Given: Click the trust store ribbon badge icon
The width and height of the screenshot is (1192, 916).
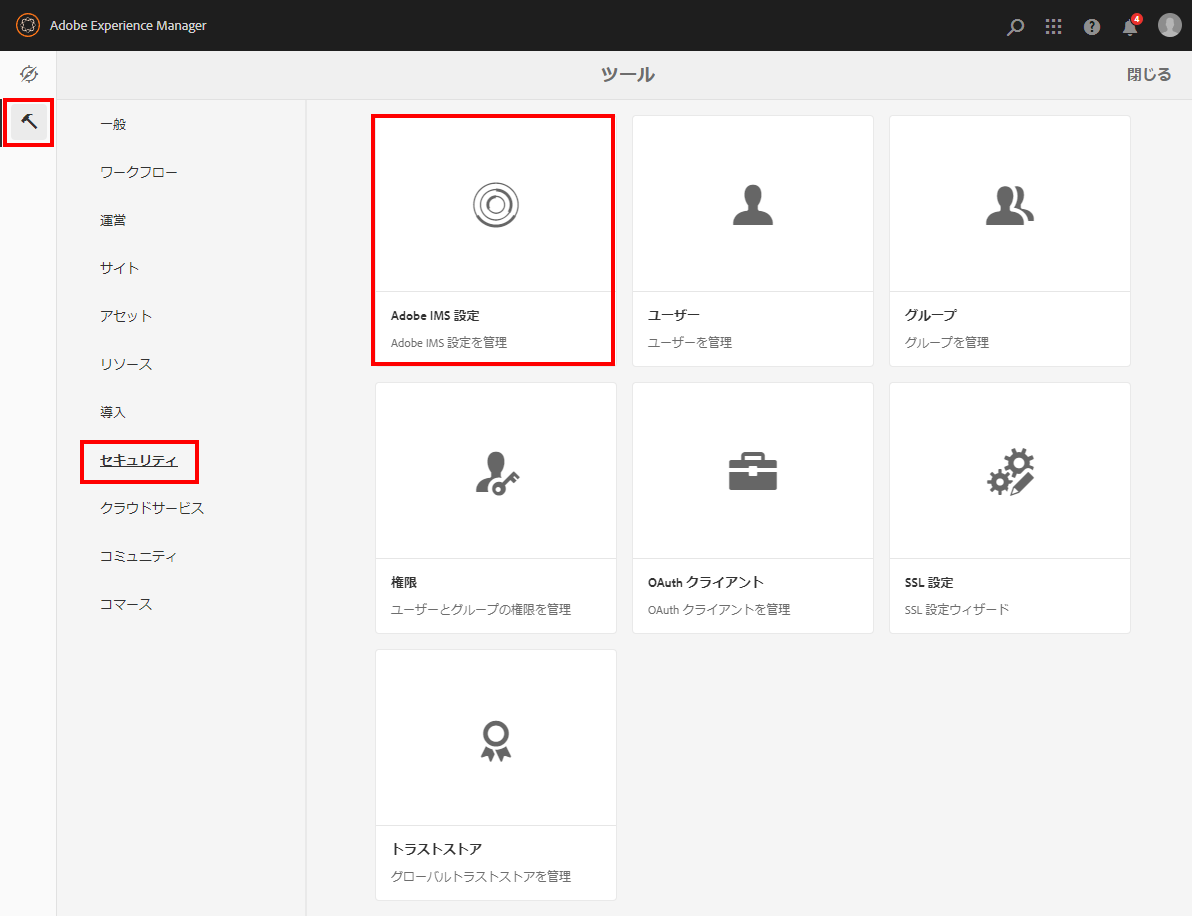Looking at the screenshot, I should 496,740.
